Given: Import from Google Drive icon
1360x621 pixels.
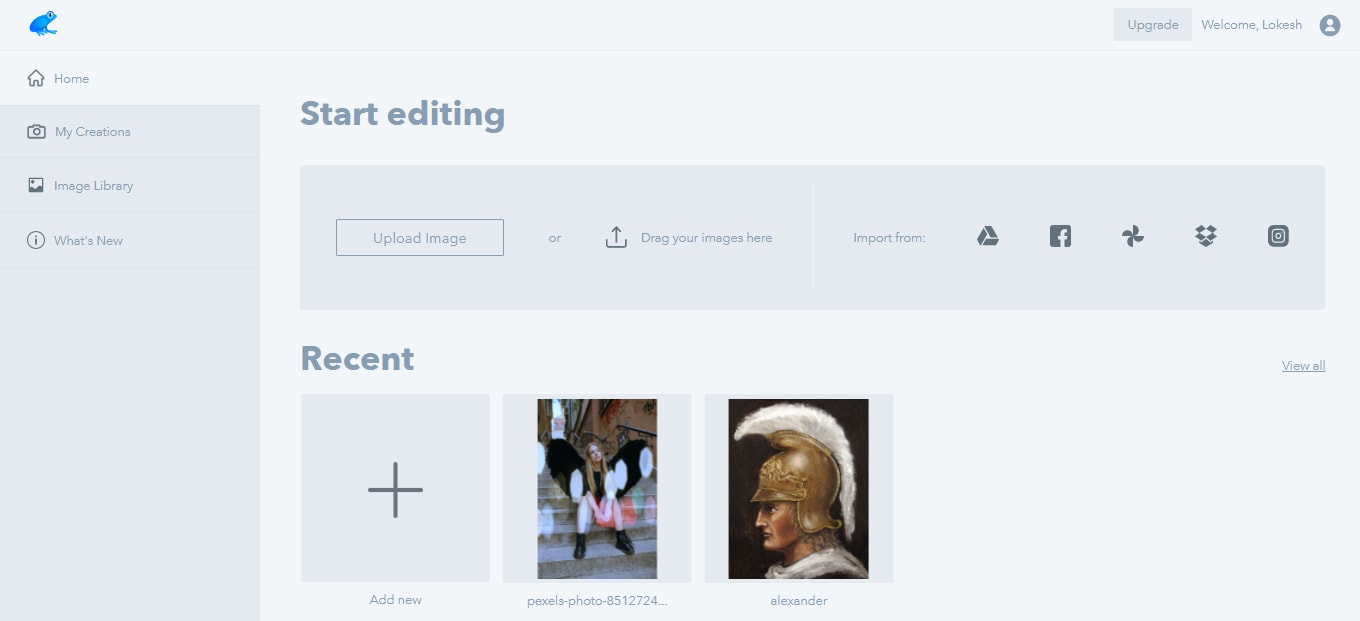Looking at the screenshot, I should [988, 237].
